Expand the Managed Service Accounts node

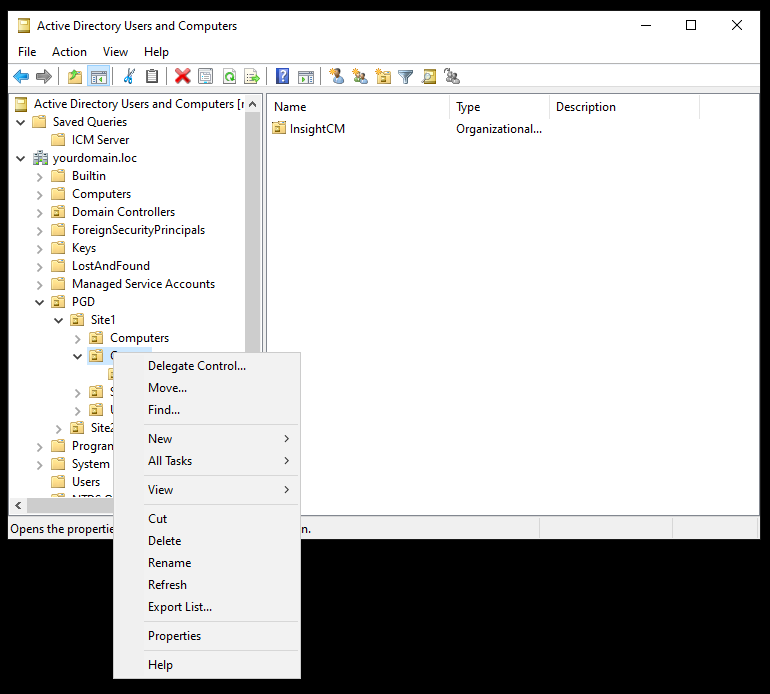tap(40, 284)
